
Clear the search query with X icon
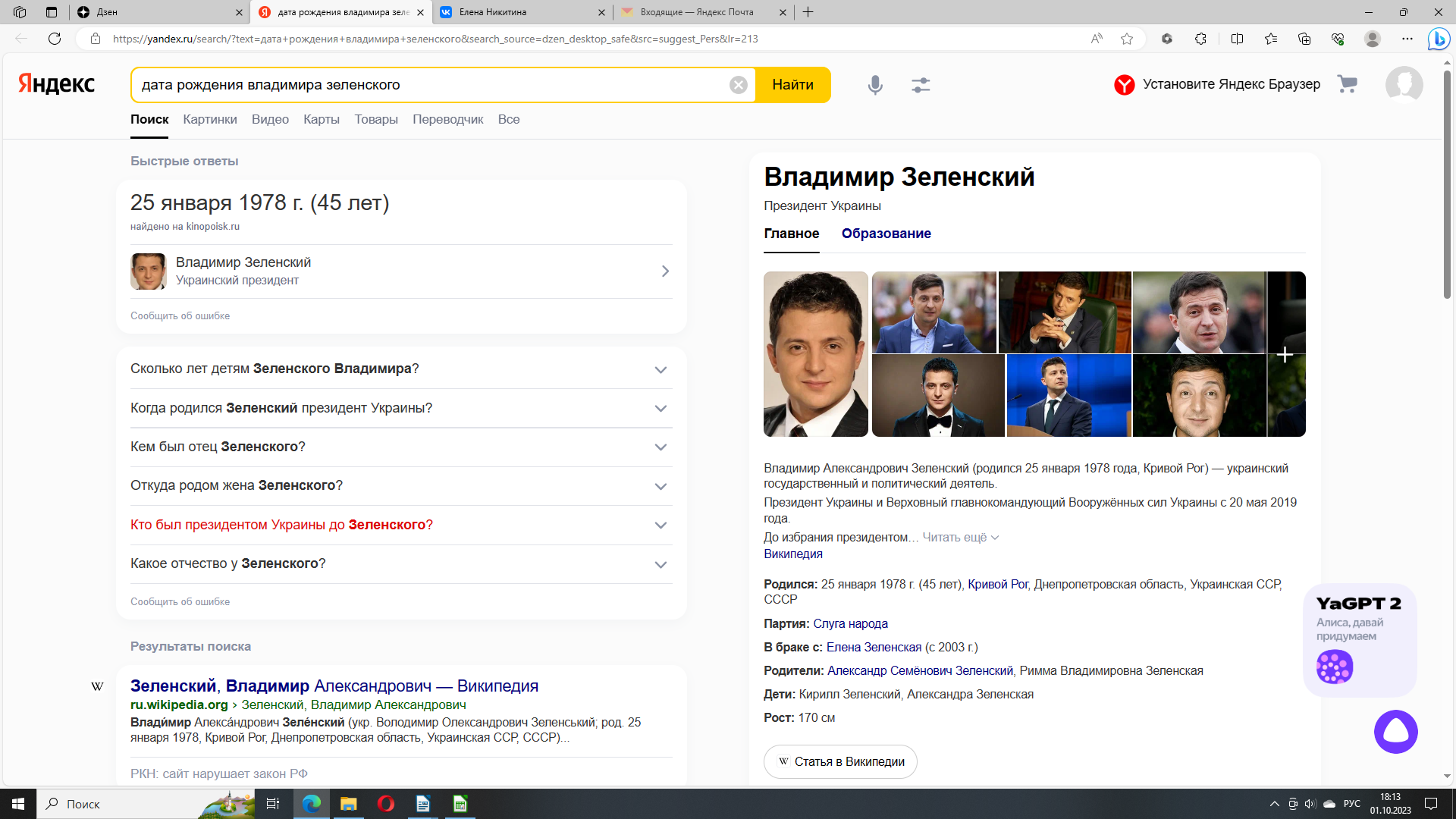(x=738, y=85)
